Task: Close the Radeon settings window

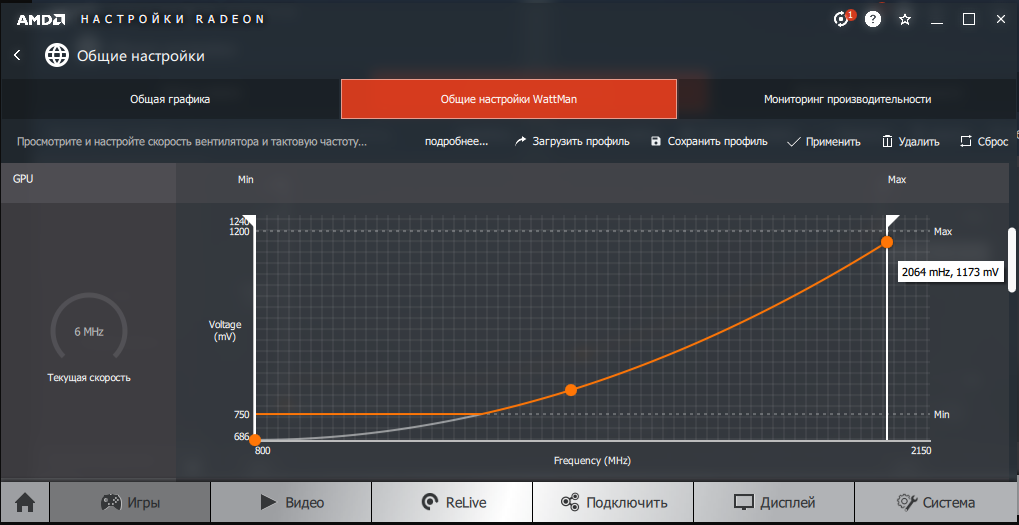Action: click(1001, 19)
